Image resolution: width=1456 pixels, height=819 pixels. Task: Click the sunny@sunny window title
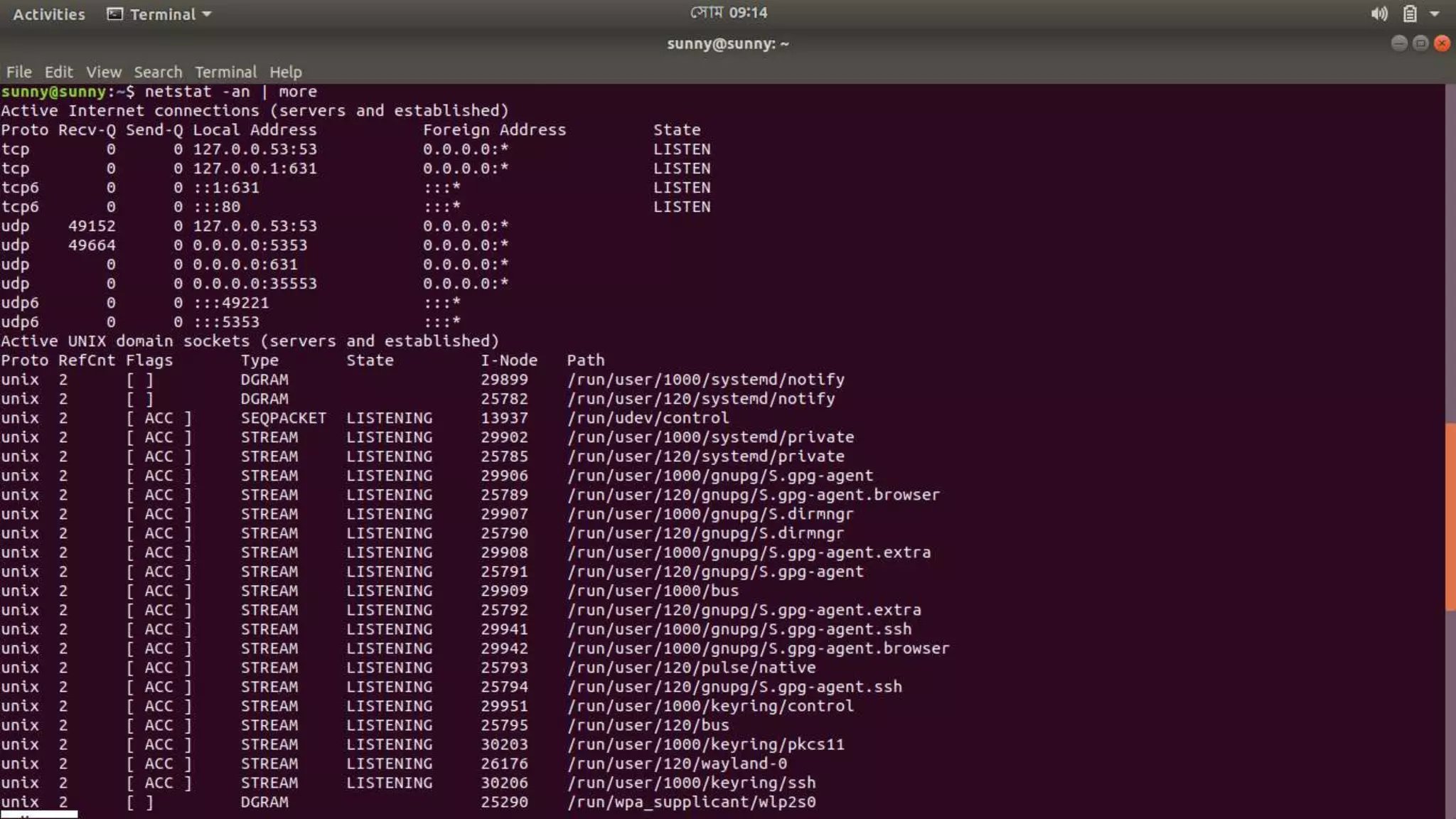pos(727,43)
